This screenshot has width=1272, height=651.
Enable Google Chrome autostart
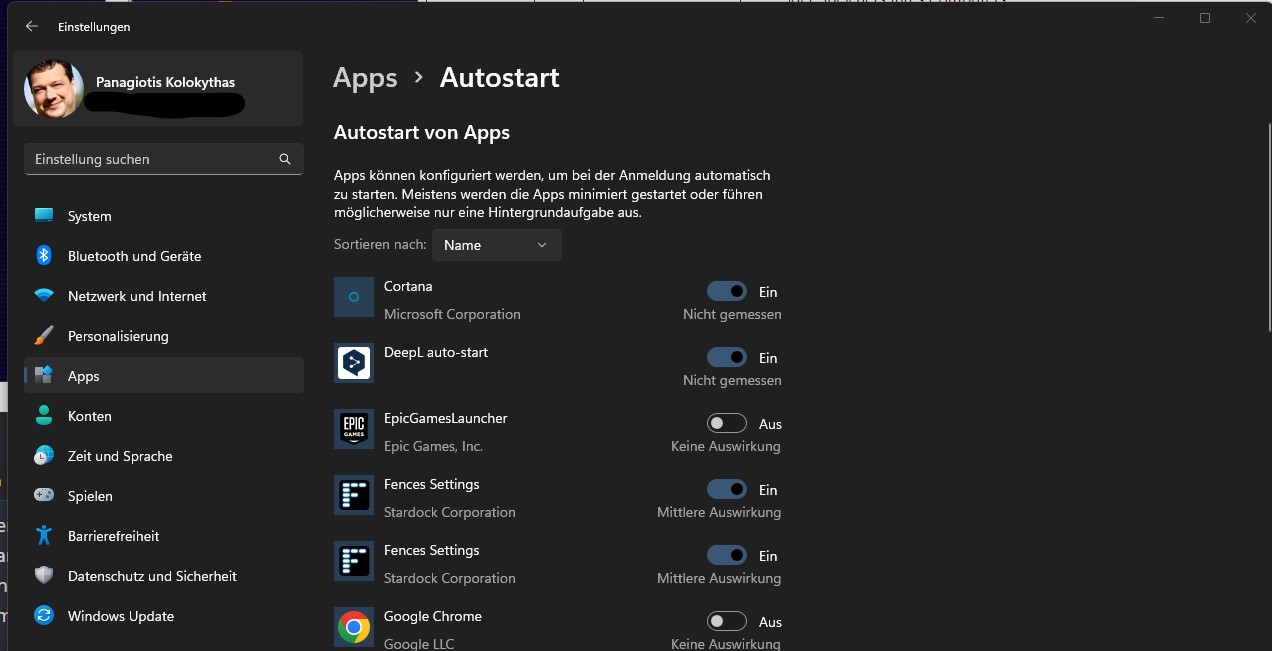pyautogui.click(x=727, y=621)
